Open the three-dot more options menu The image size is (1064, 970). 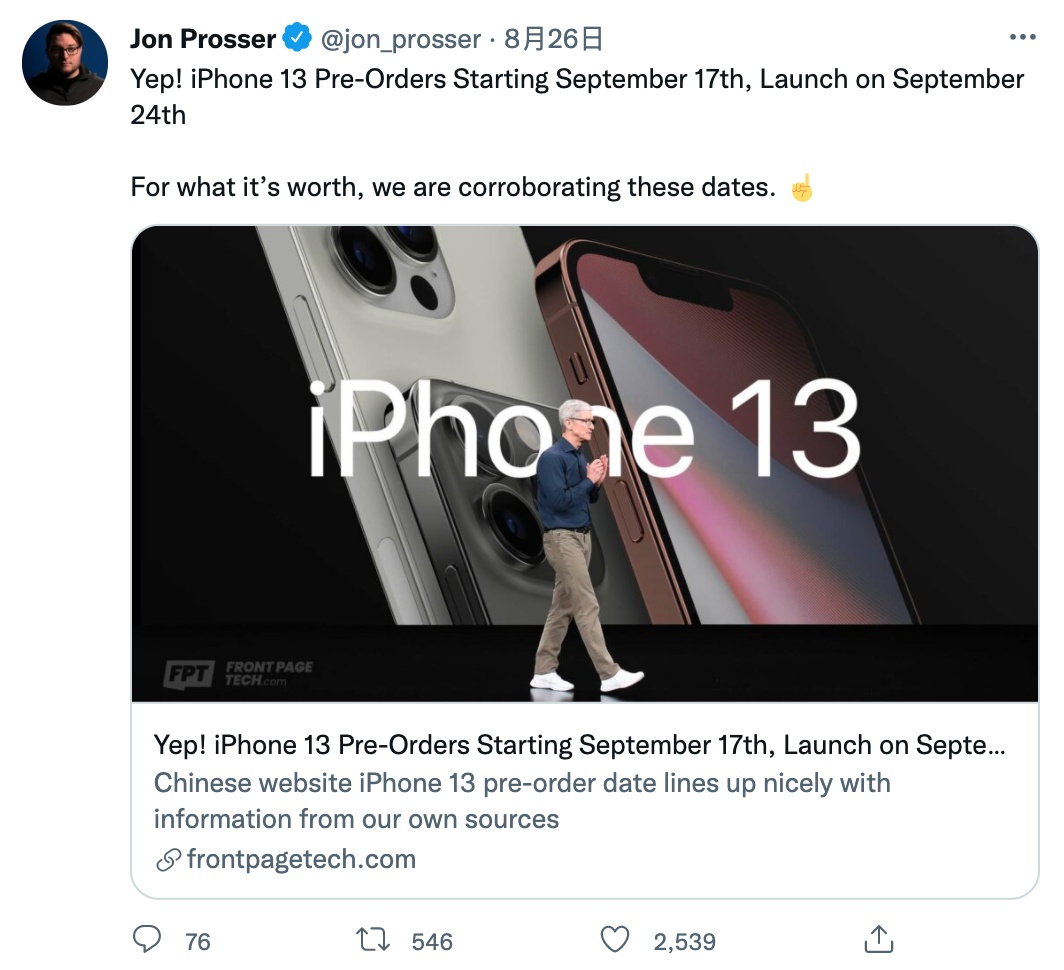(x=1023, y=37)
